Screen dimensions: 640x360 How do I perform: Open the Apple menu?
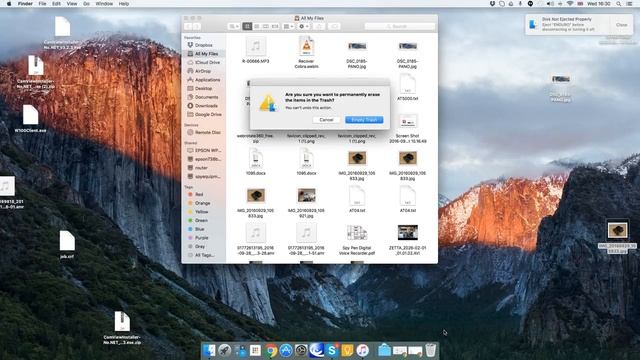click(9, 4)
